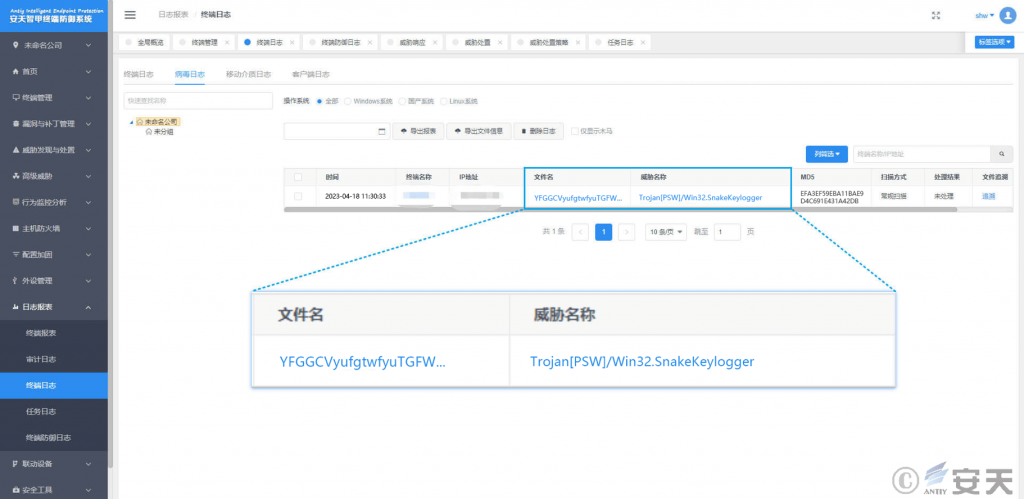Switch to the 移动介质日志 sub-tab
1024x499 pixels.
tap(248, 74)
